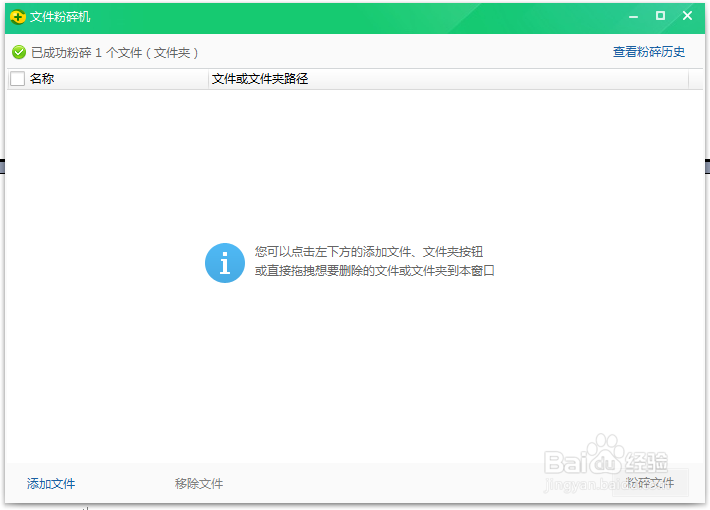
Task: Open 查看粉碎历史 link
Action: (x=648, y=52)
